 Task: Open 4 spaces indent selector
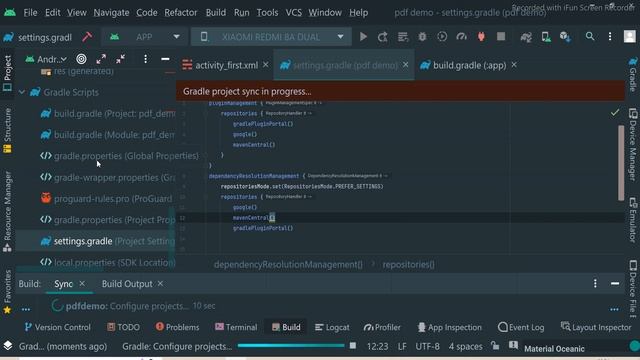point(465,346)
